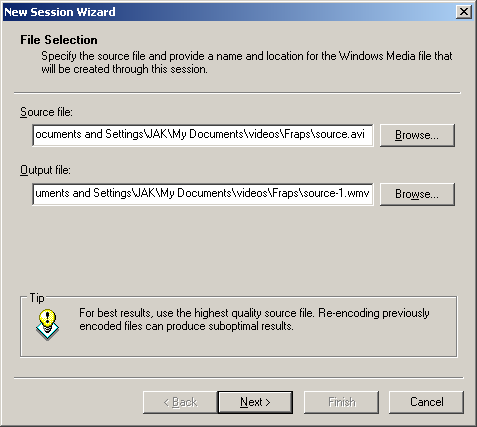The height and width of the screenshot is (427, 477).
Task: Click the wizard description about Windows Media file
Action: 247,62
